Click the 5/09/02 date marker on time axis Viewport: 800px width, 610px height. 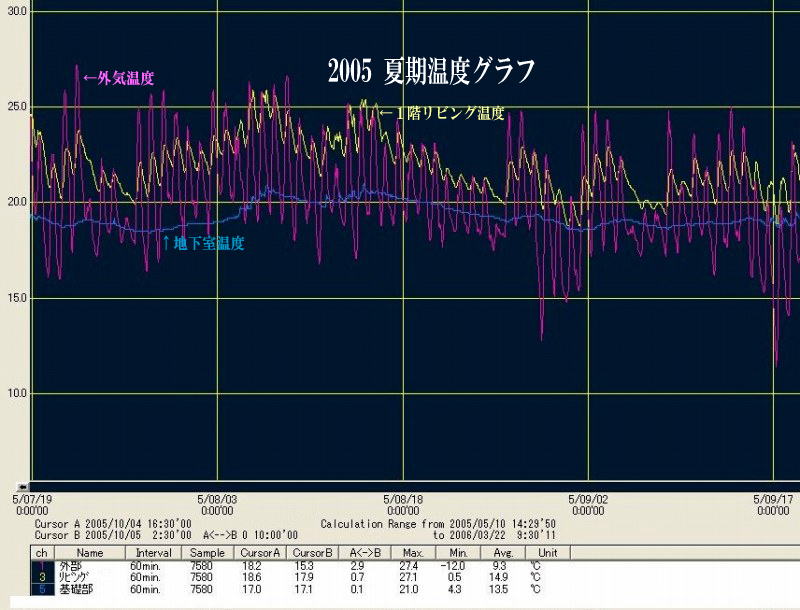pyautogui.click(x=587, y=498)
